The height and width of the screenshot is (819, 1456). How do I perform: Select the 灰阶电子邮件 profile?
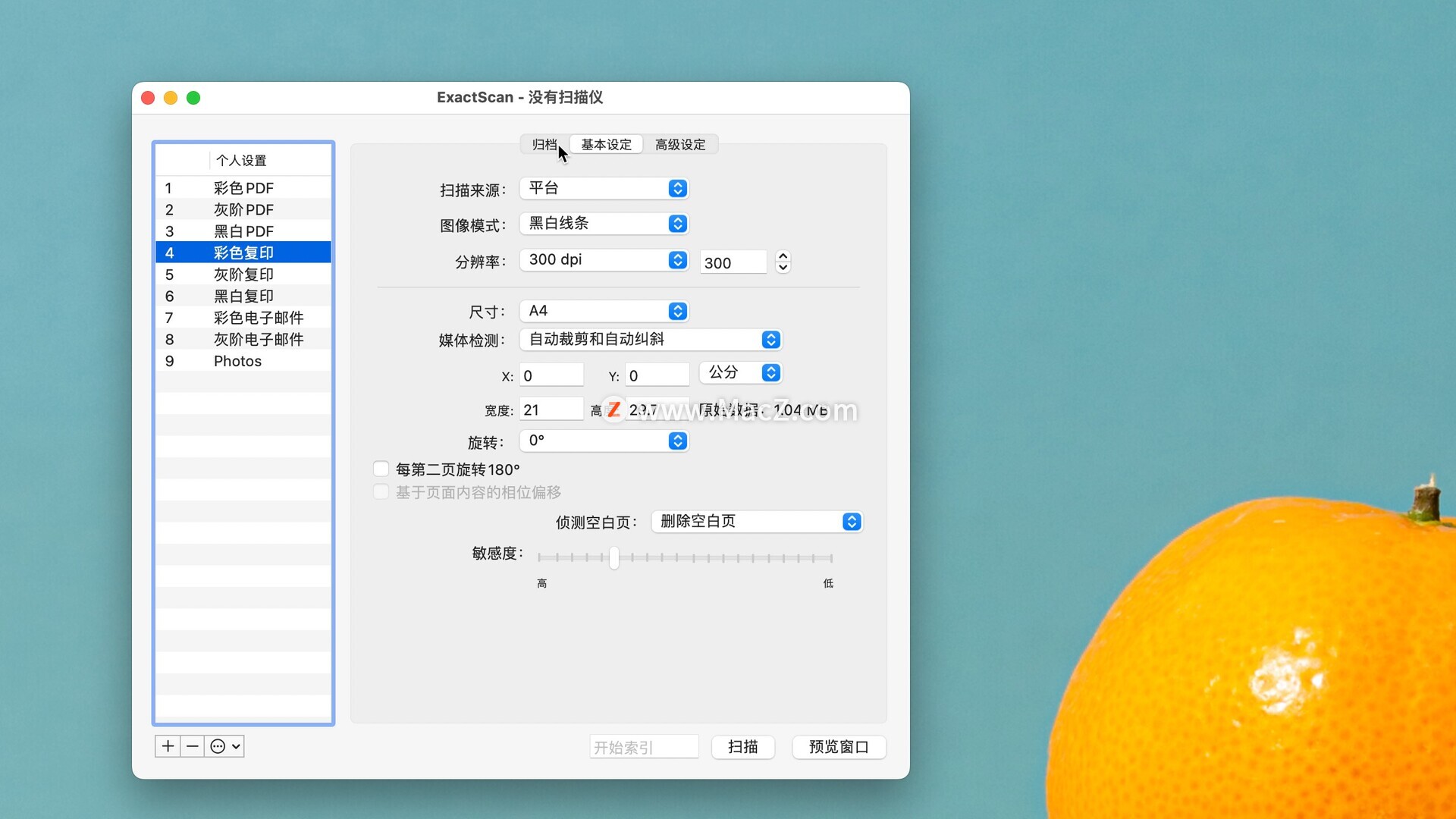tap(243, 339)
